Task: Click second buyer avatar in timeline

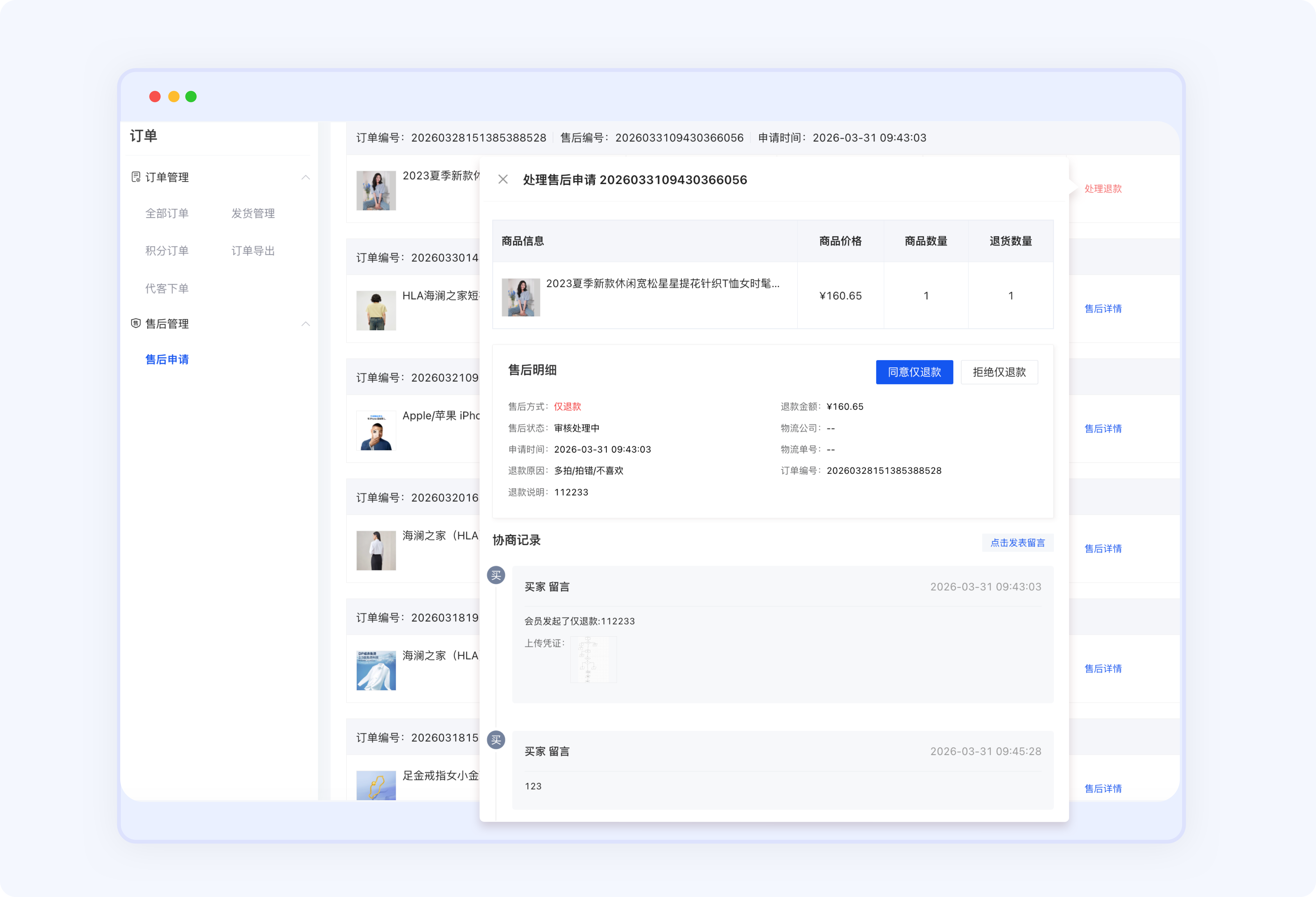Action: pos(496,740)
